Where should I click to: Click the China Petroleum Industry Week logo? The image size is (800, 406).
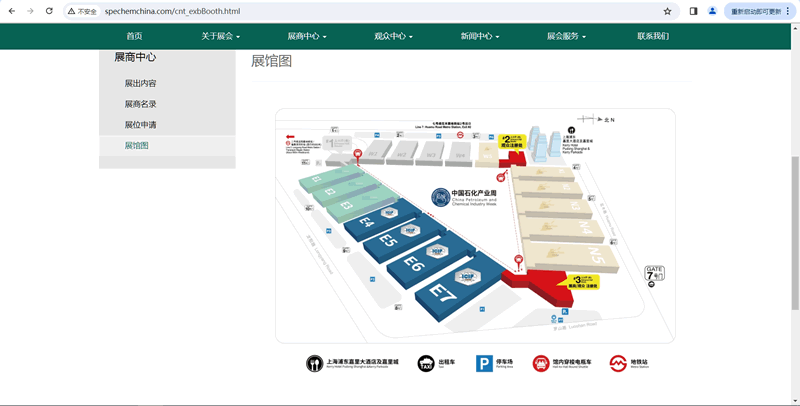[x=441, y=199]
